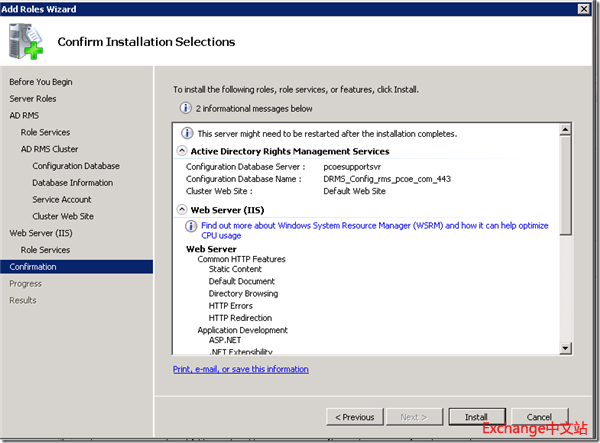The image size is (600, 443).
Task: Select Before You Begin step
Action: pos(40,81)
